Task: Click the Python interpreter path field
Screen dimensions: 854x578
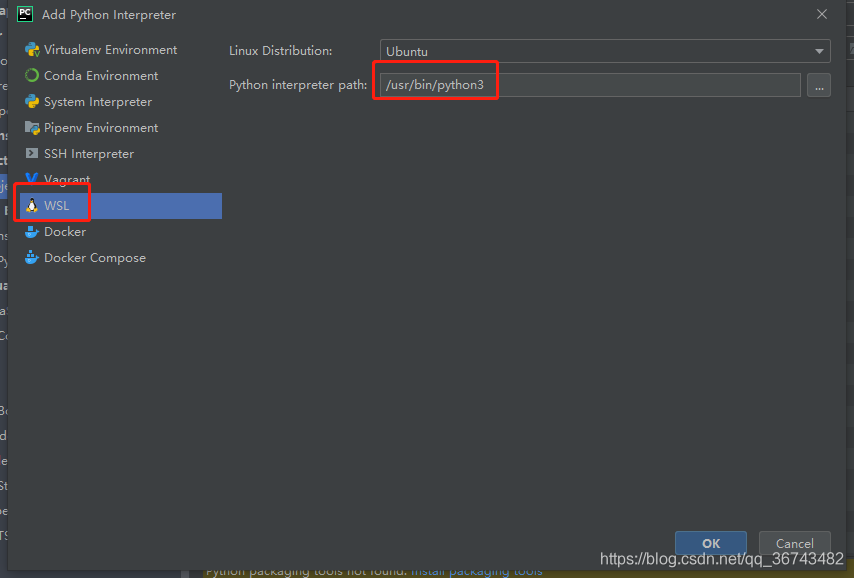Action: pos(590,85)
